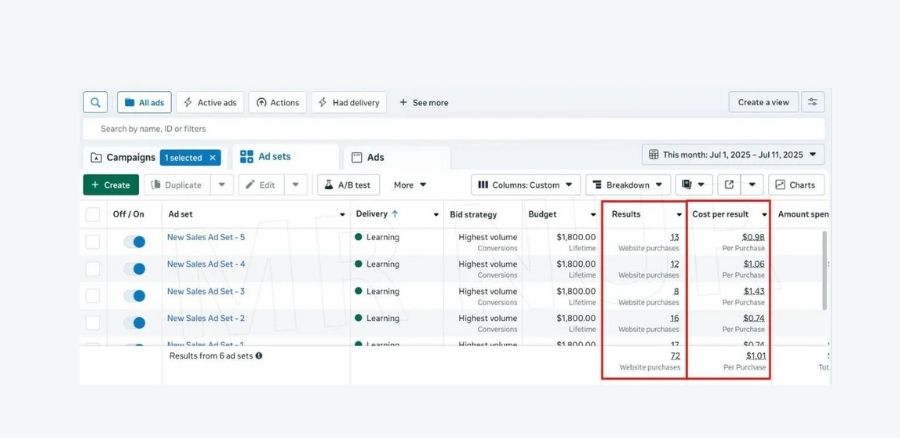The height and width of the screenshot is (438, 900).
Task: Tick checkbox for New Sales Ad Set - 4
Action: point(92,269)
